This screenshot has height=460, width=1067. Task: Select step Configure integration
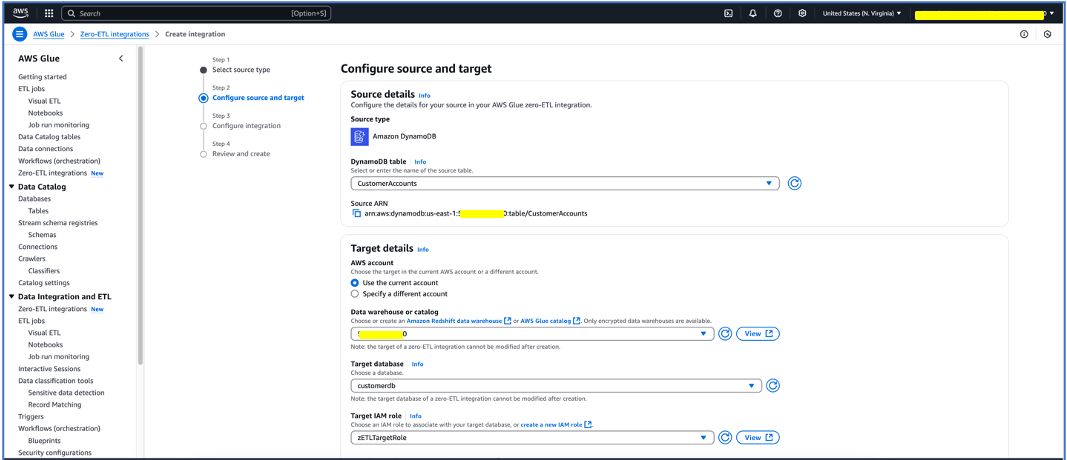click(x=246, y=126)
